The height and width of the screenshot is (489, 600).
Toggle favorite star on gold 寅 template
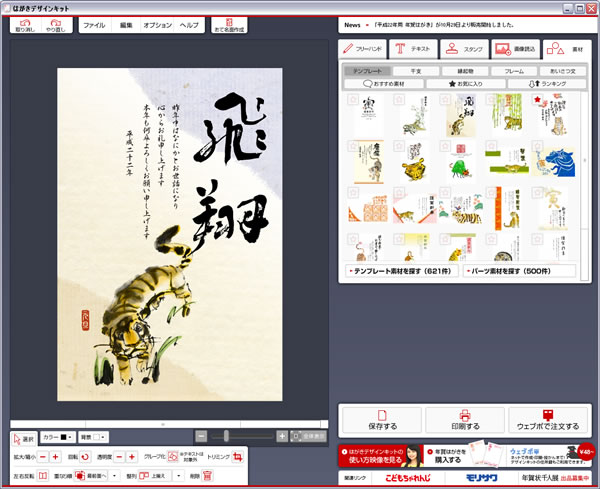point(537,192)
